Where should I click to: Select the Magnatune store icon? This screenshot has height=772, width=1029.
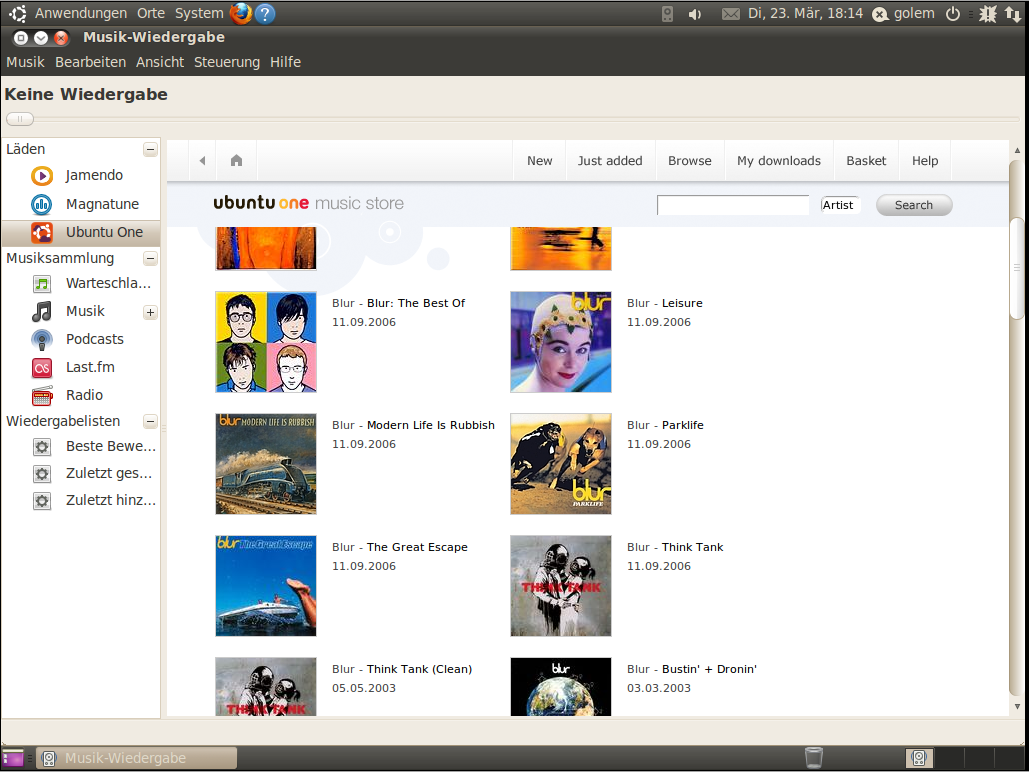(42, 205)
